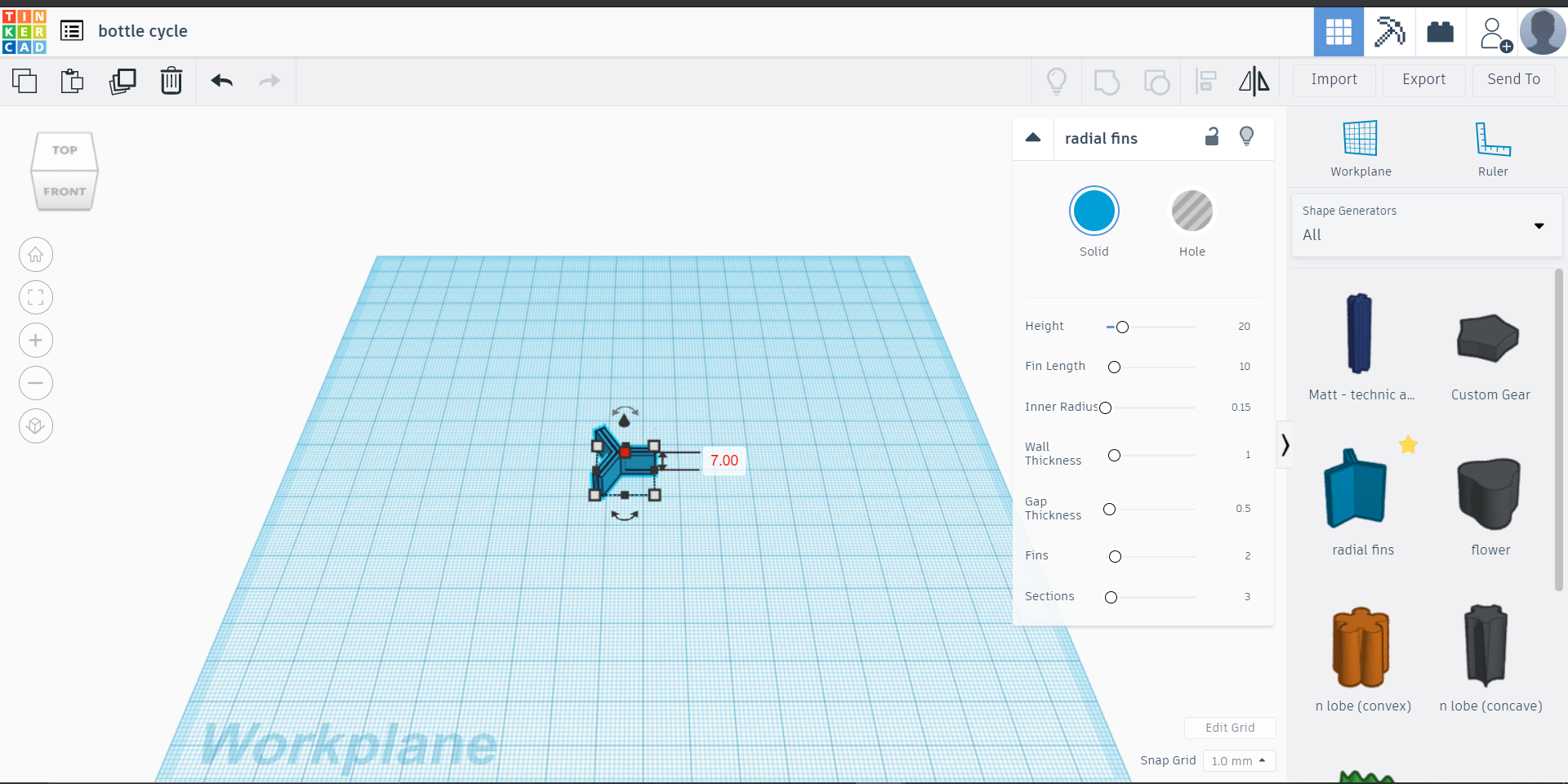
Task: Select the Mirror tool
Action: 1254,81
